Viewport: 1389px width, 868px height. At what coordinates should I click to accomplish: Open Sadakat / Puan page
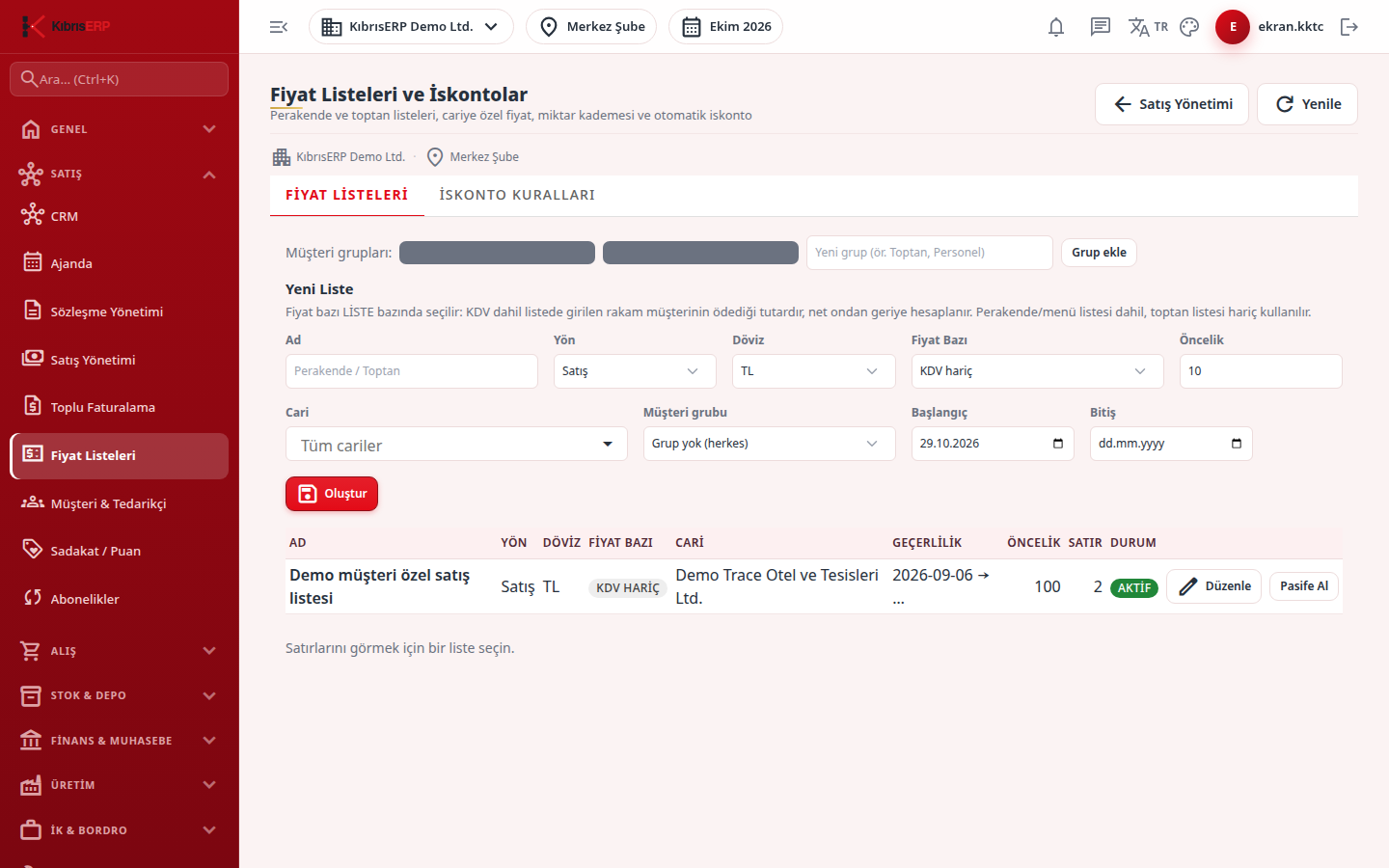tap(120, 551)
